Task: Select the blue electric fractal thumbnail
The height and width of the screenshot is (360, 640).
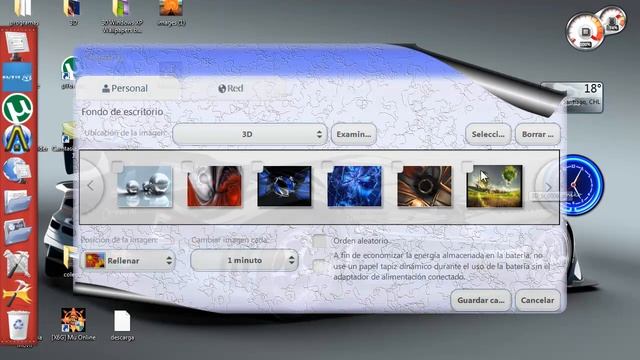Action: 354,186
